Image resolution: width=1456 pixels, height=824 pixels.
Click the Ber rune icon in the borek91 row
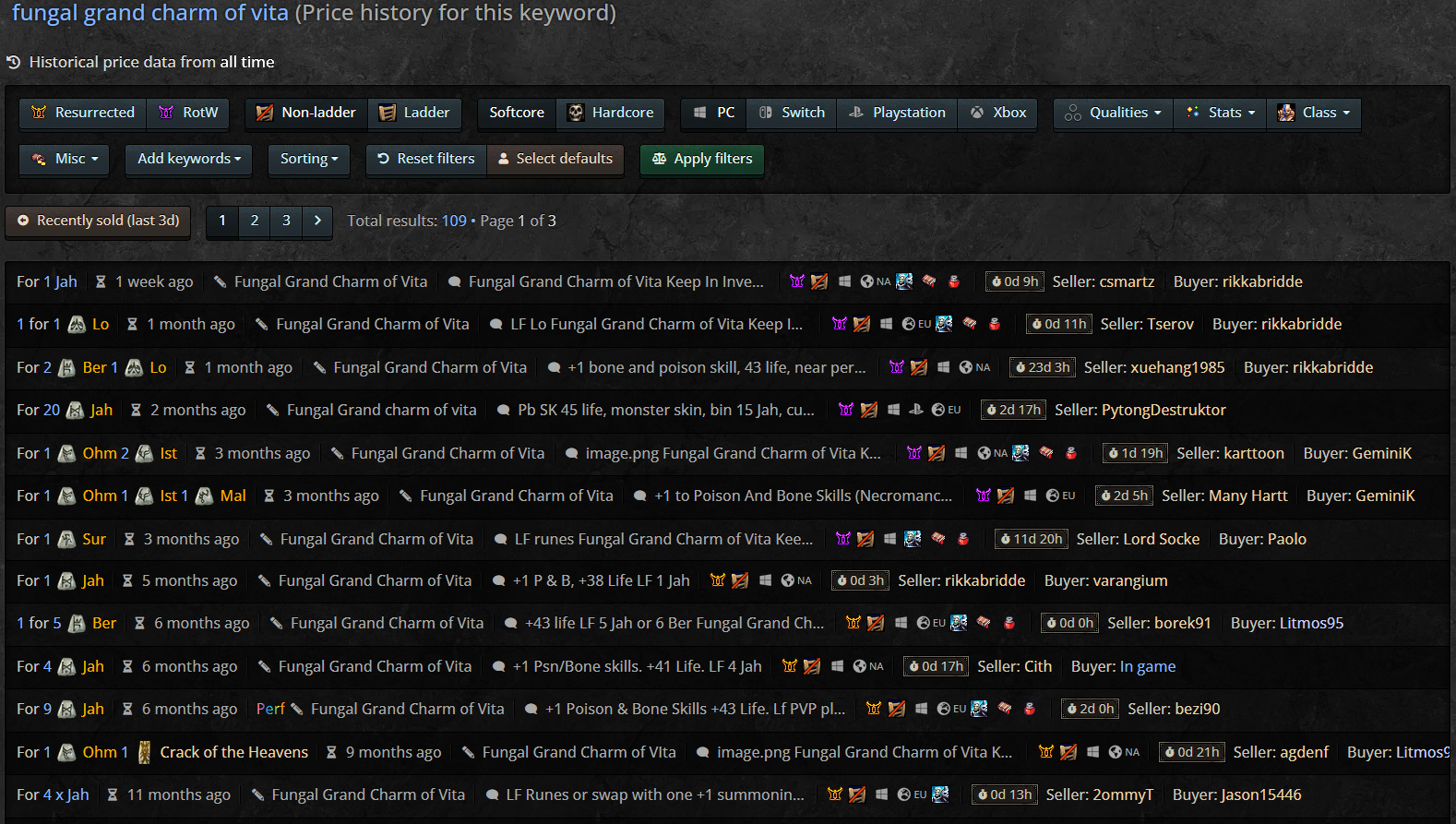coord(78,624)
